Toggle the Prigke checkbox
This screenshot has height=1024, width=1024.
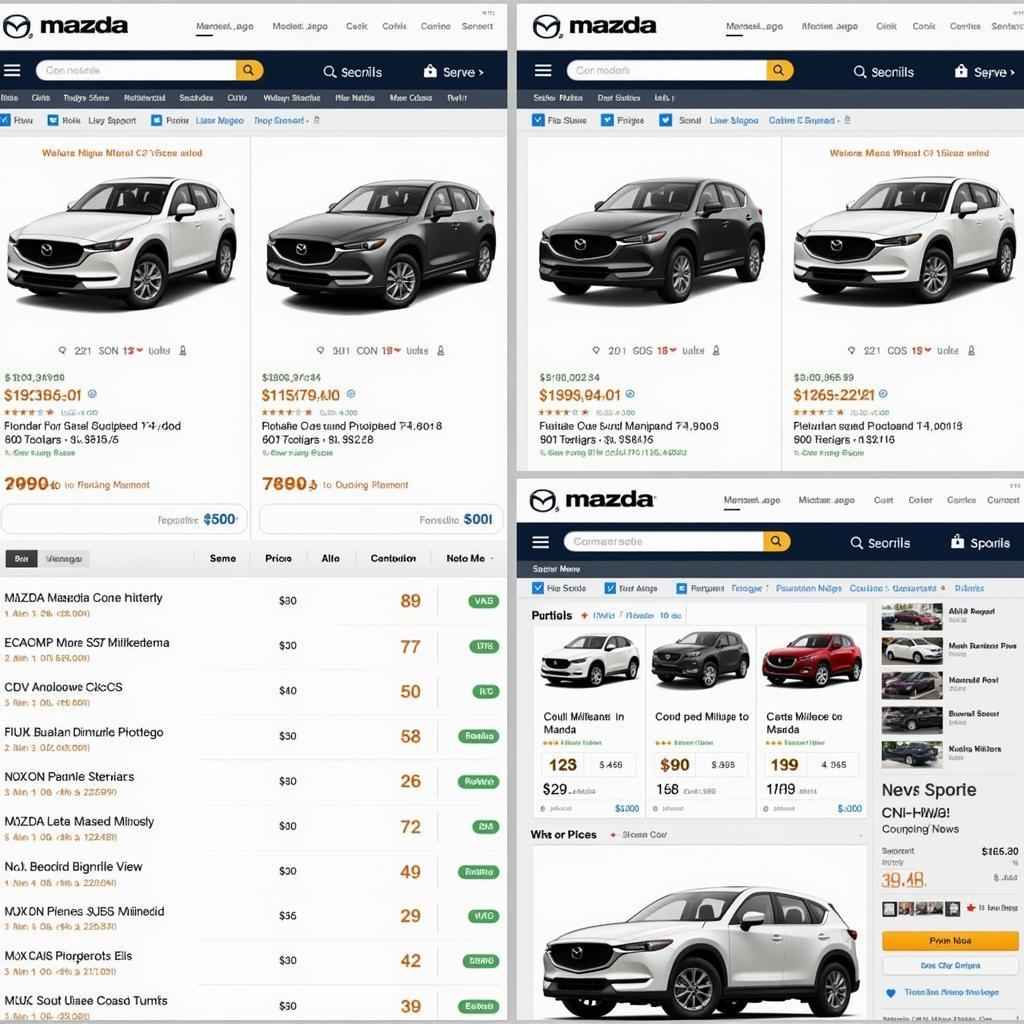point(607,120)
